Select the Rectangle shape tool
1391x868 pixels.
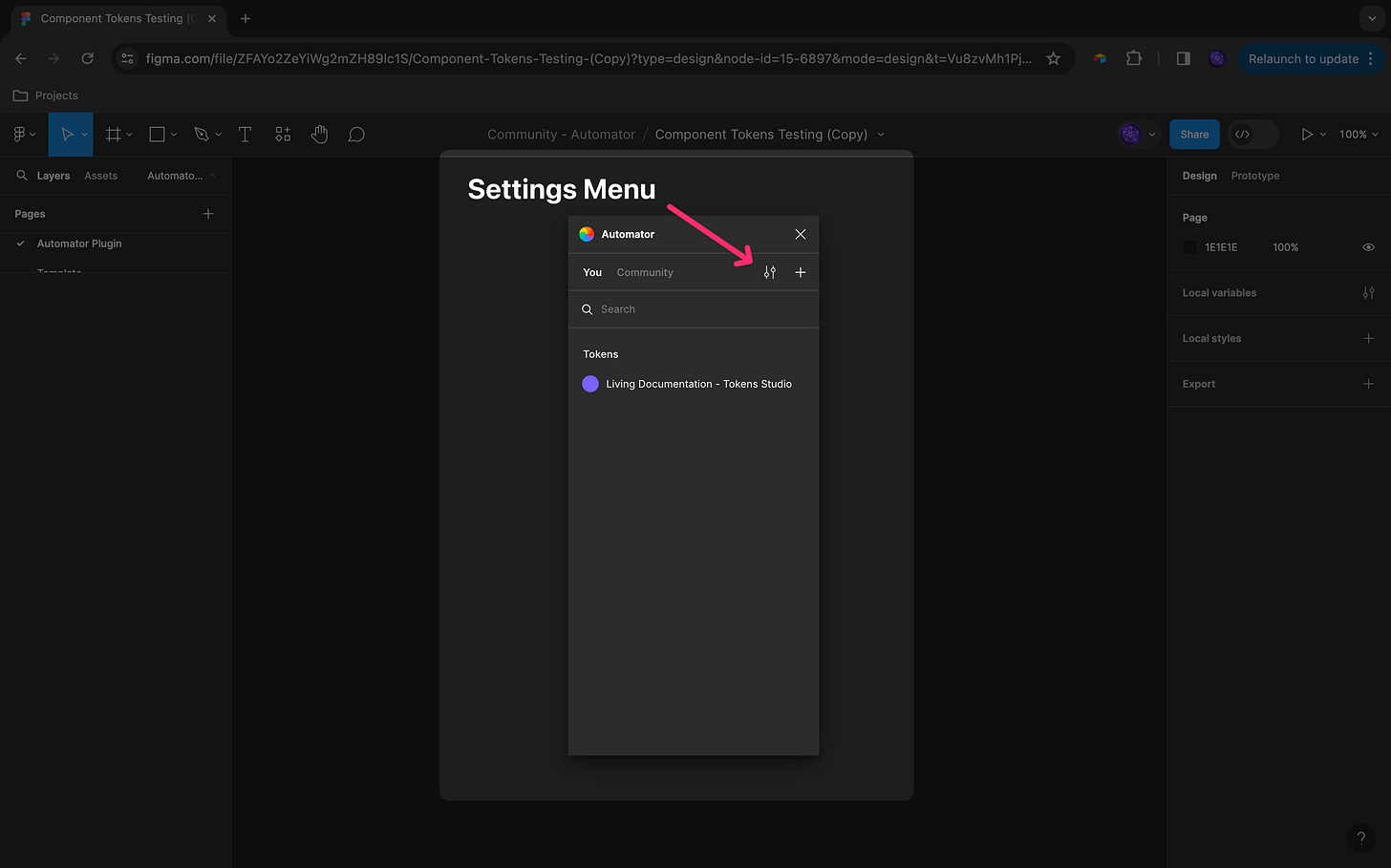pos(158,135)
